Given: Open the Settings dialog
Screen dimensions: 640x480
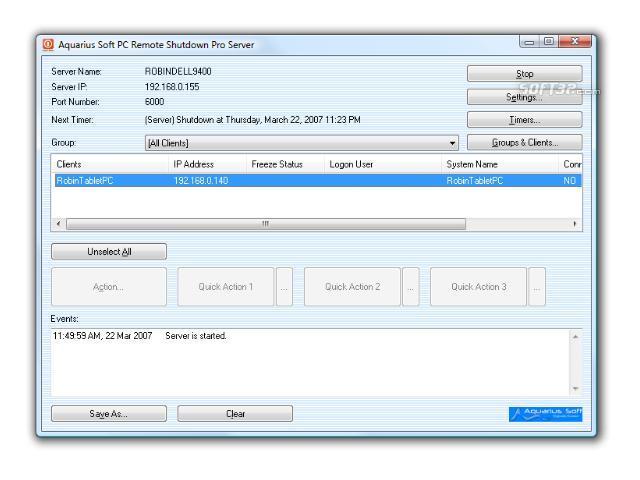Looking at the screenshot, I should tap(524, 97).
